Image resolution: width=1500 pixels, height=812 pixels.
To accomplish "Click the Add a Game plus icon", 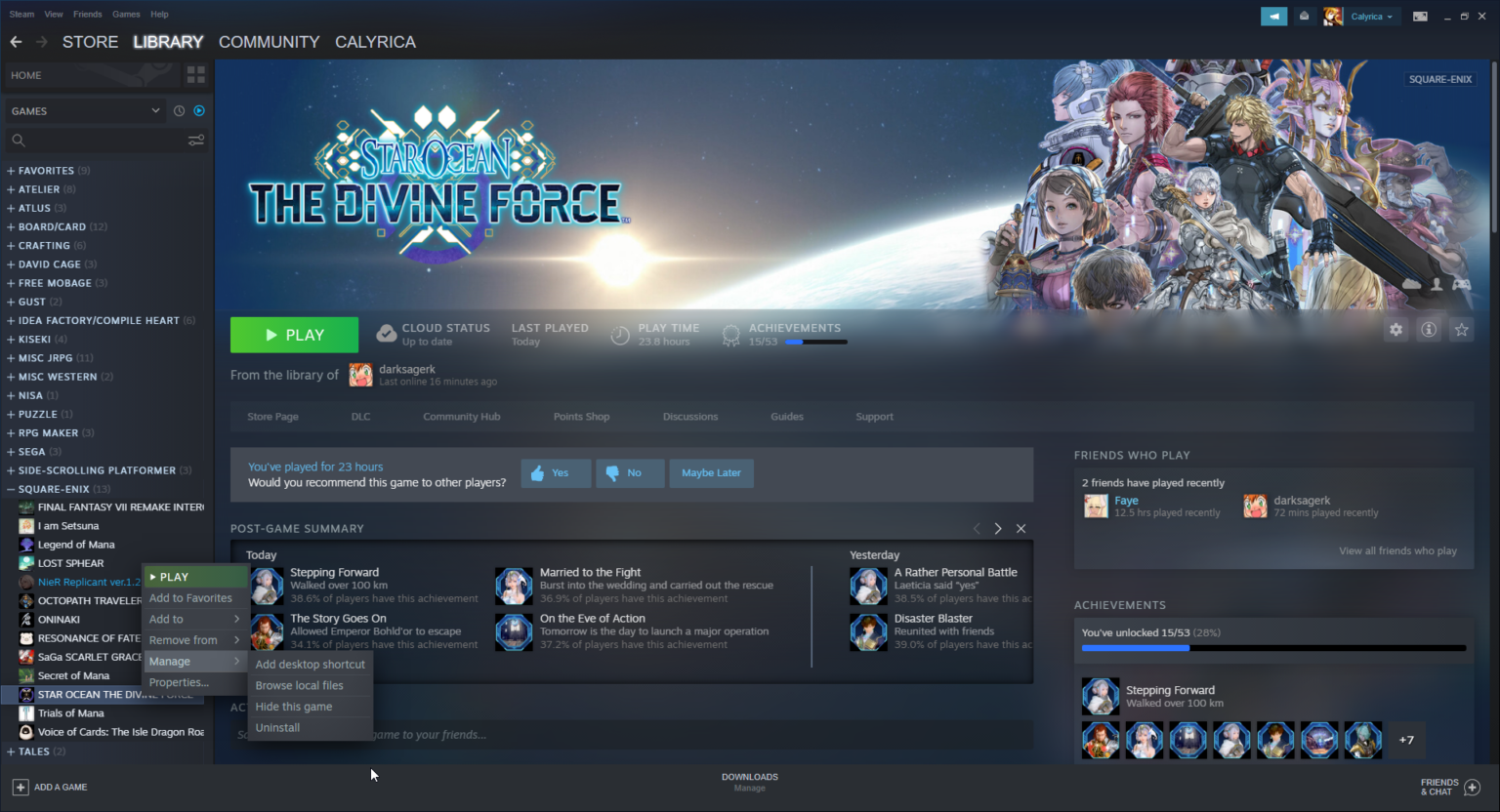I will (x=21, y=787).
